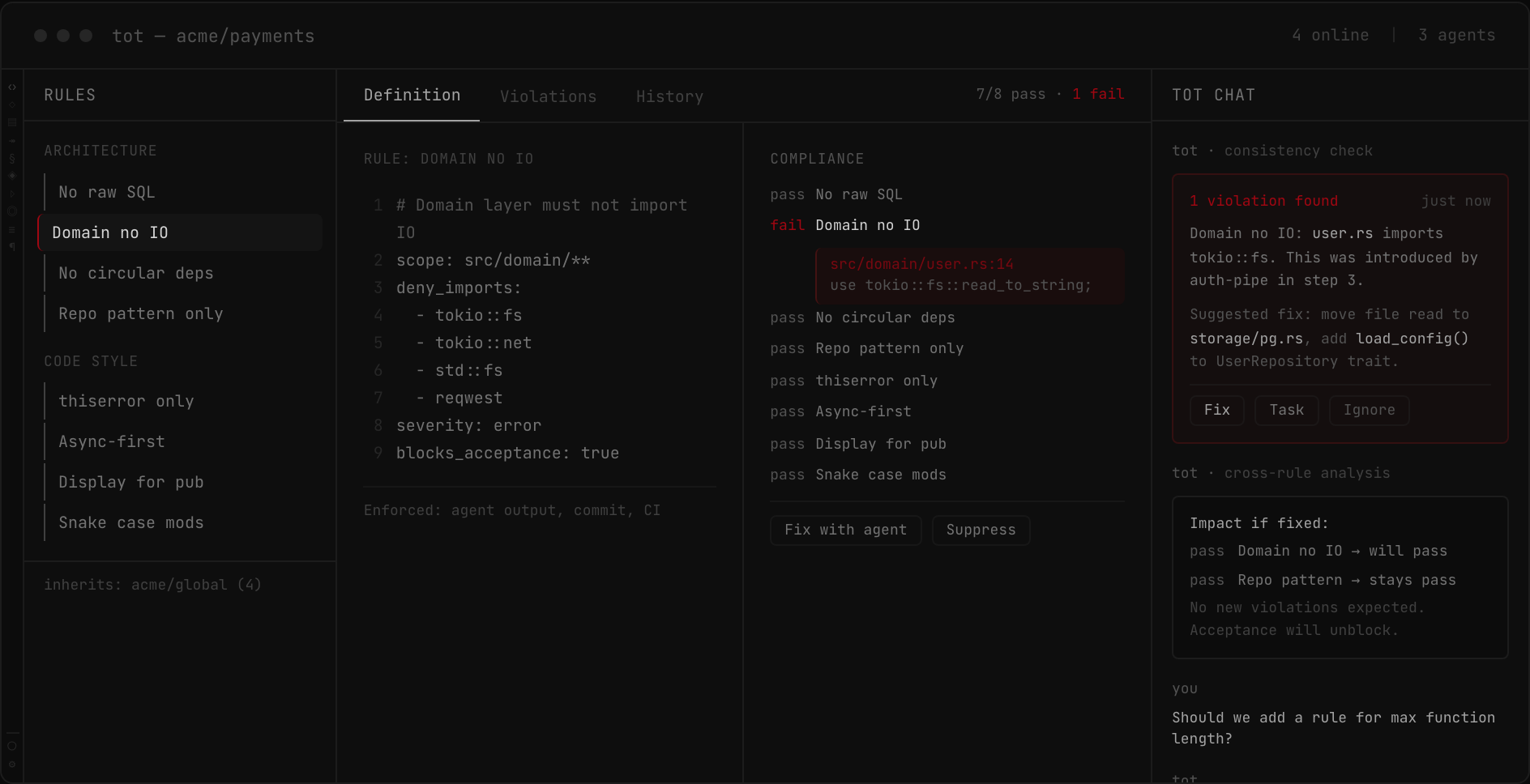Image resolution: width=1530 pixels, height=784 pixels.
Task: Select the Display for pub rule in sidebar
Action: point(183,482)
